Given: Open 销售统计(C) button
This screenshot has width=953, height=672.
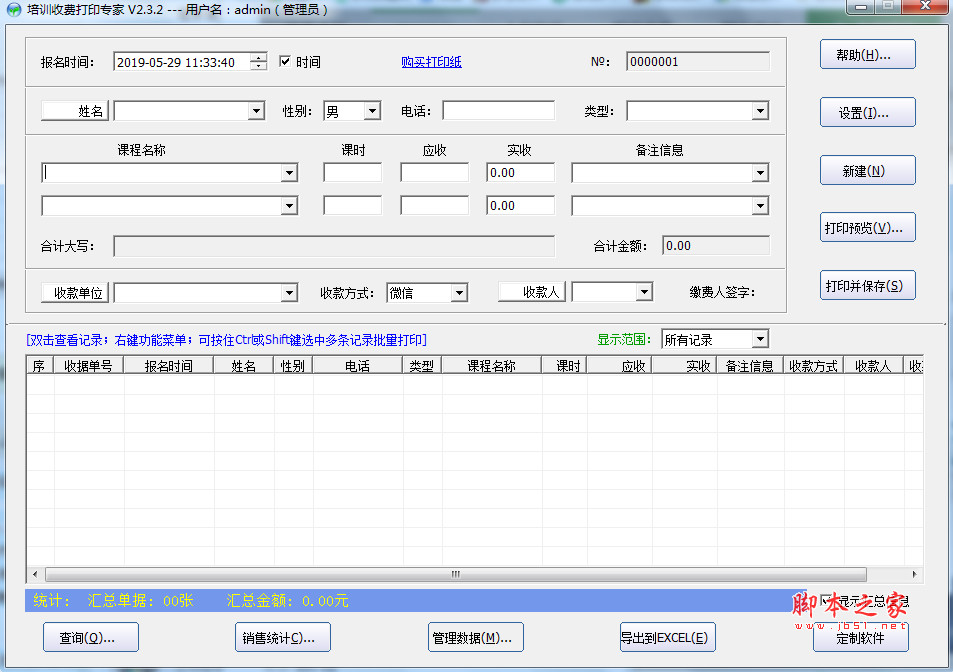Looking at the screenshot, I should pyautogui.click(x=283, y=637).
